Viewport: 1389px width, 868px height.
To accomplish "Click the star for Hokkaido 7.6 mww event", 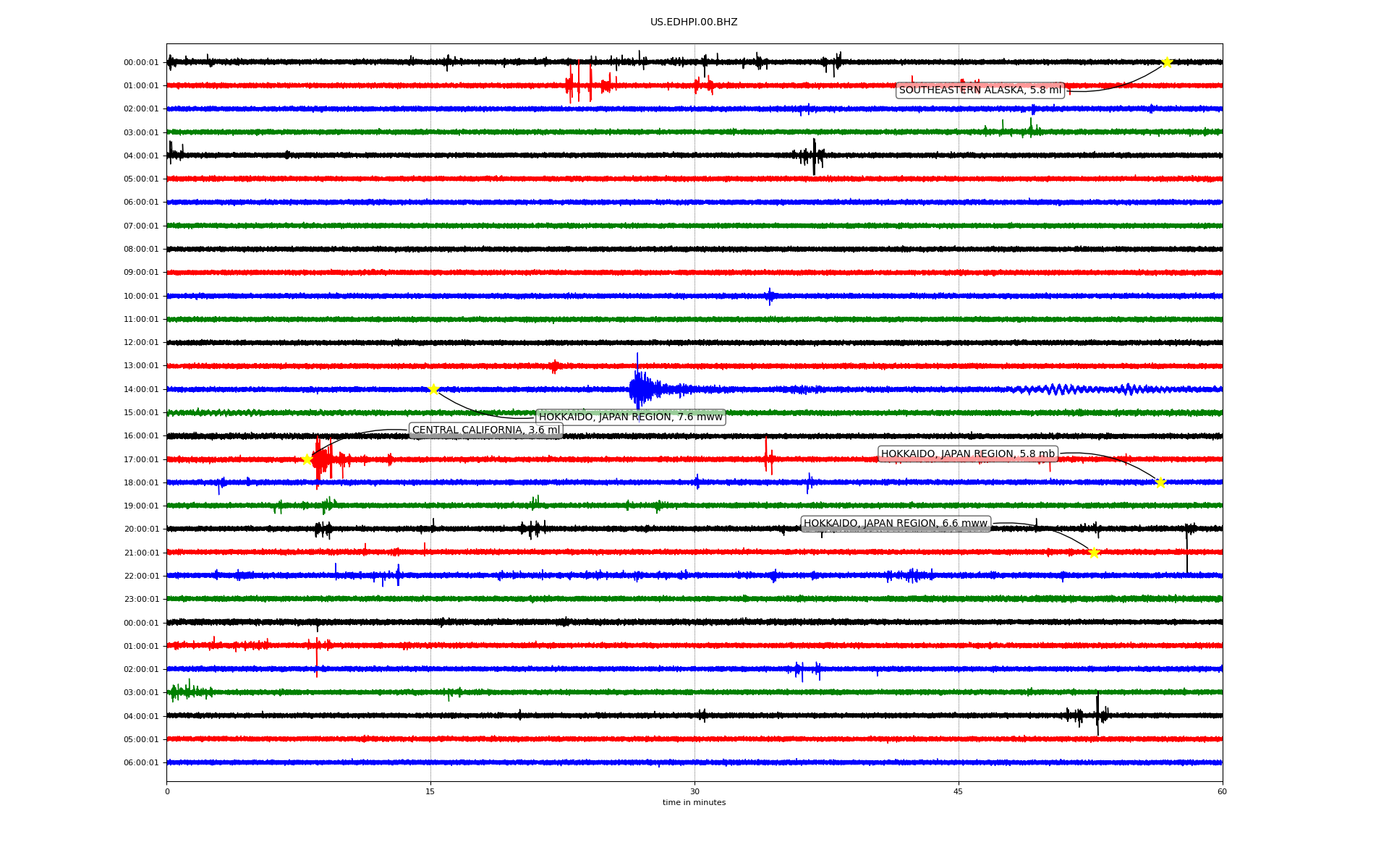I will coord(433,389).
